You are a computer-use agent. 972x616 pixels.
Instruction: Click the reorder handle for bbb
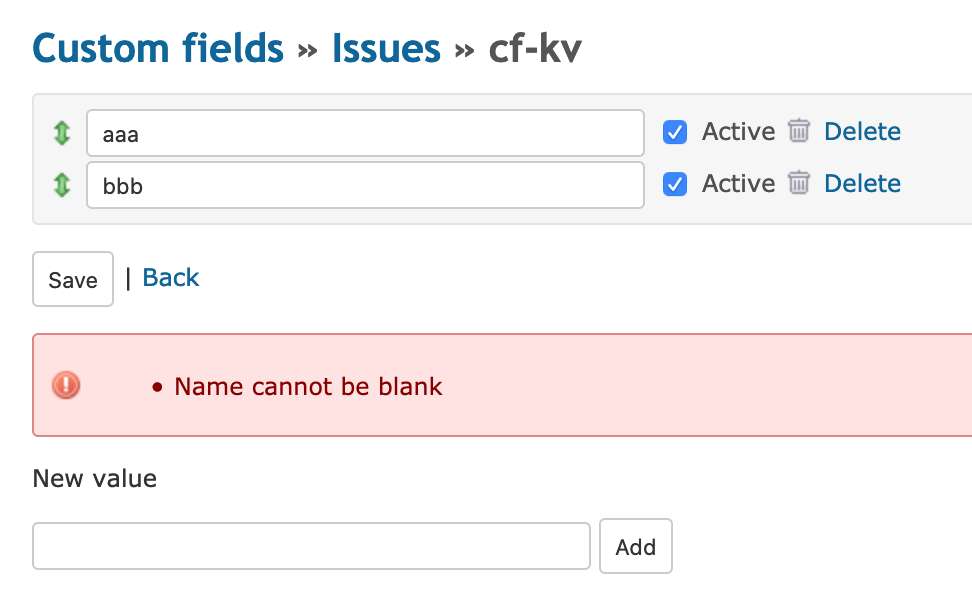click(x=62, y=184)
